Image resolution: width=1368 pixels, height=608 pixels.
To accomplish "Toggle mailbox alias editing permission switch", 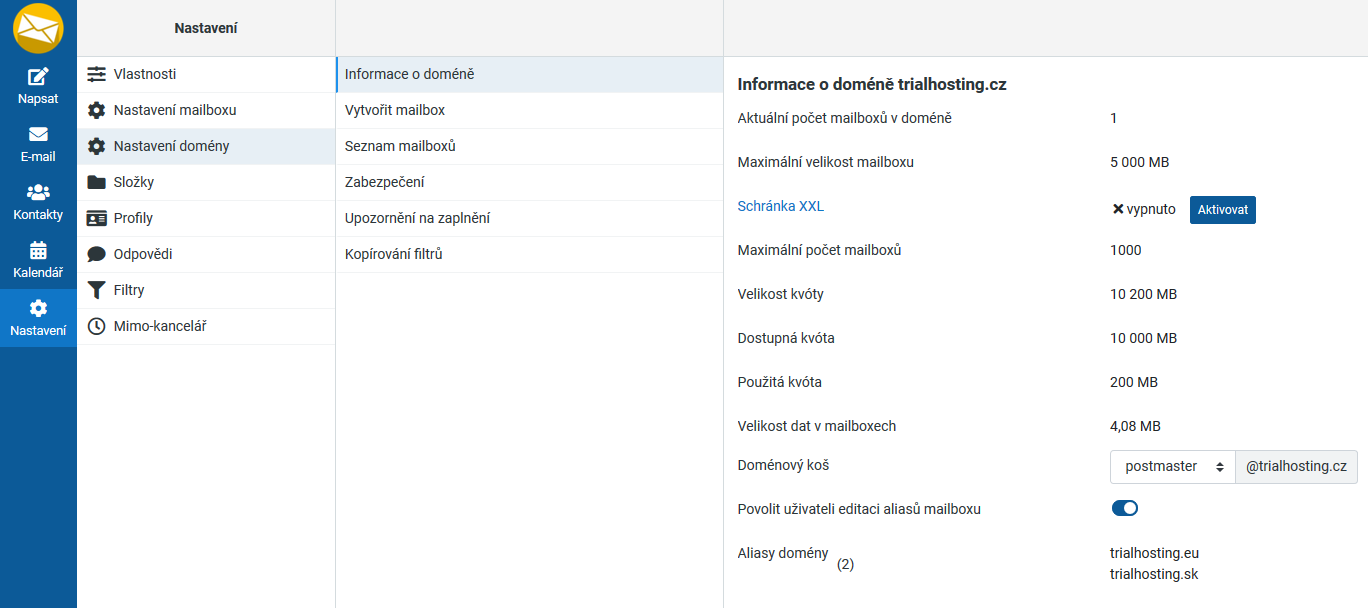I will pos(1125,508).
